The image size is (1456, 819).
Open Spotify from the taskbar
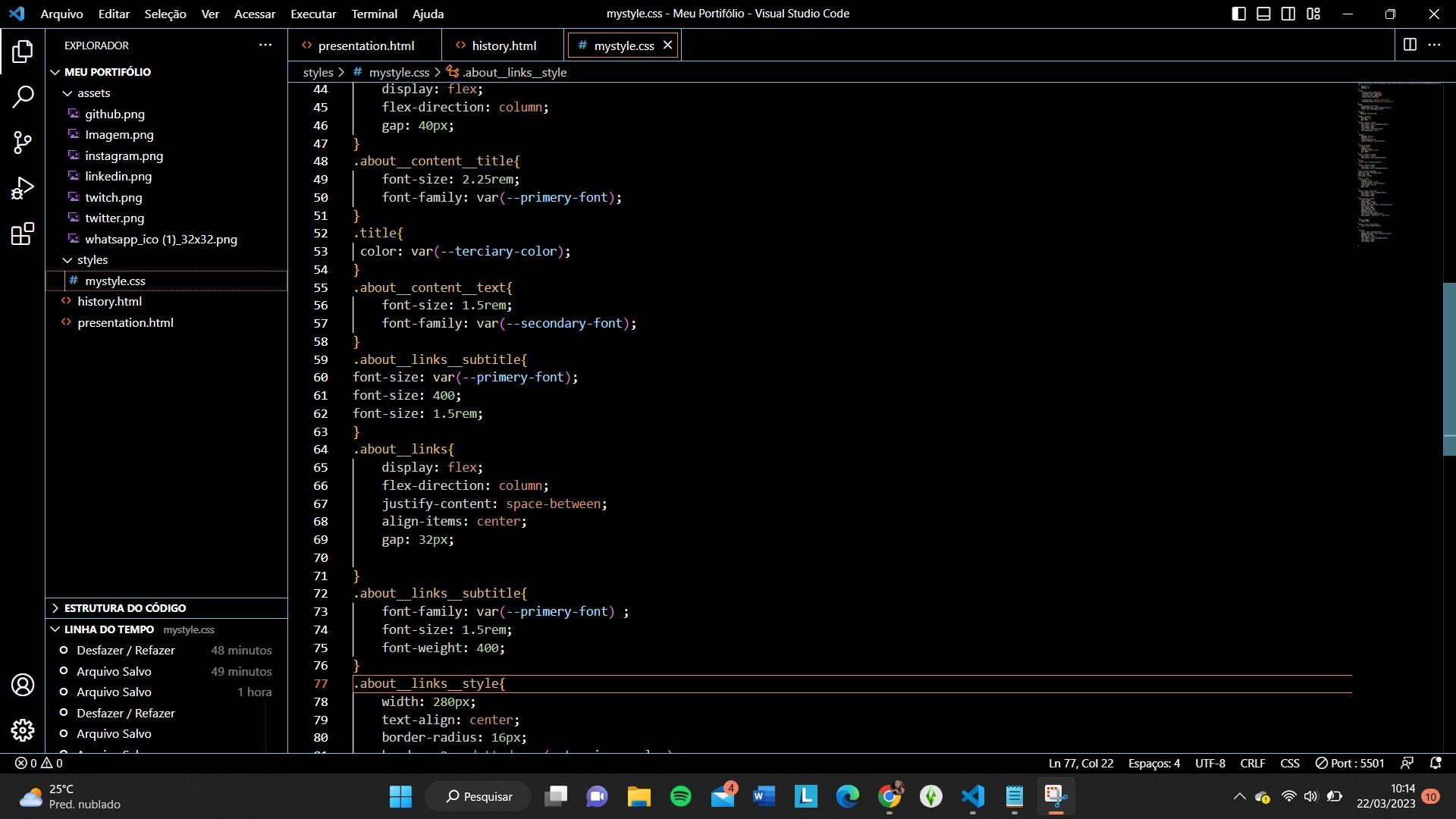[680, 796]
